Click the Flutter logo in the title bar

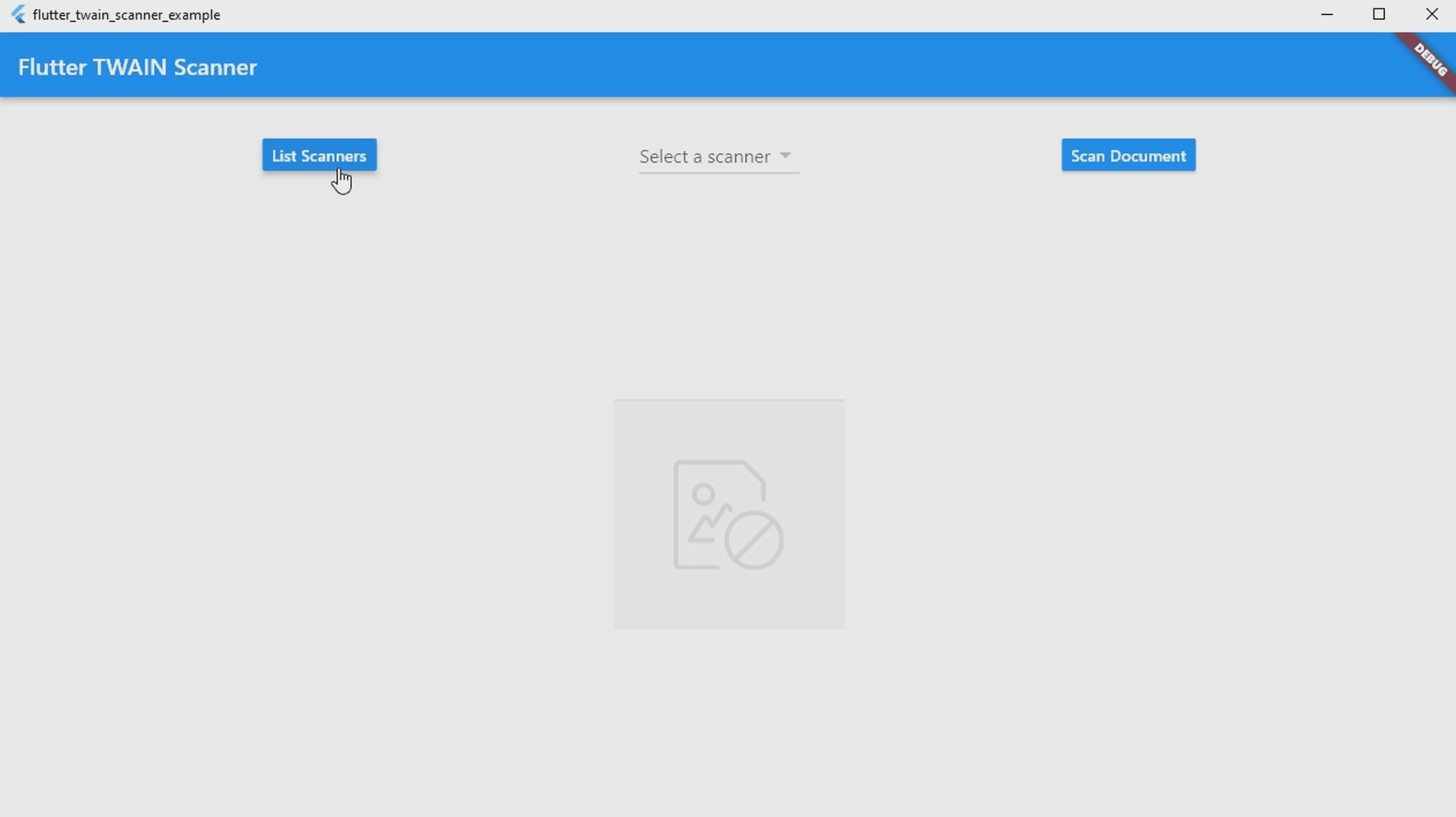17,14
